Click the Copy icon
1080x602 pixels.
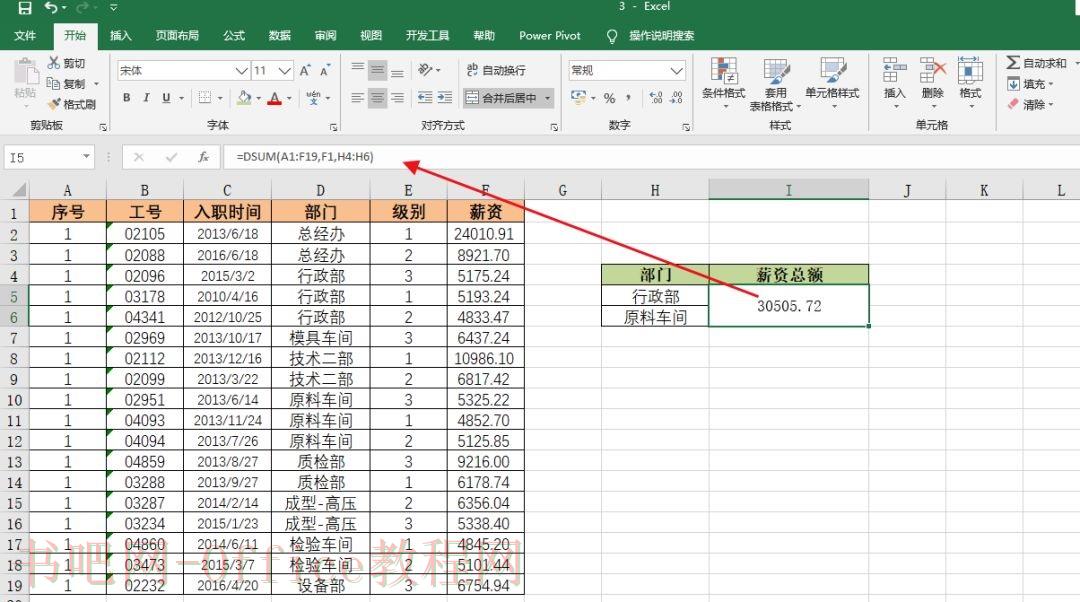[x=54, y=83]
